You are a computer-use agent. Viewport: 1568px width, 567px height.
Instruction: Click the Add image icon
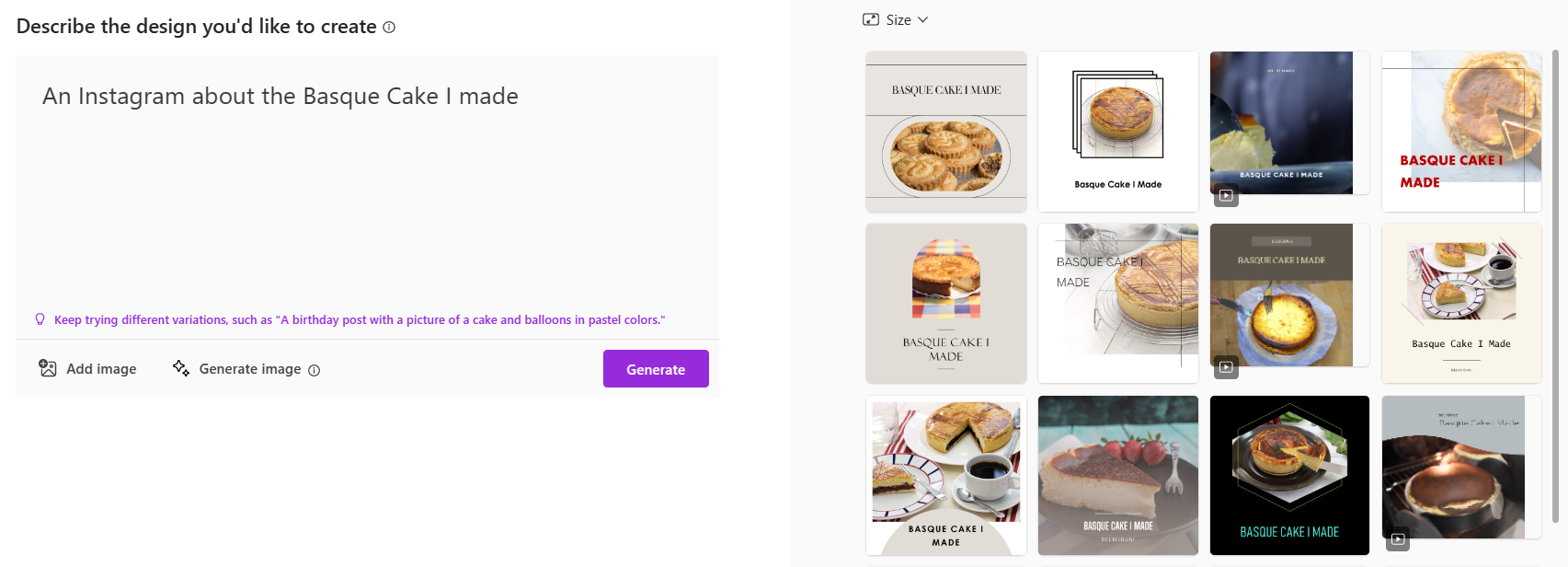(48, 368)
